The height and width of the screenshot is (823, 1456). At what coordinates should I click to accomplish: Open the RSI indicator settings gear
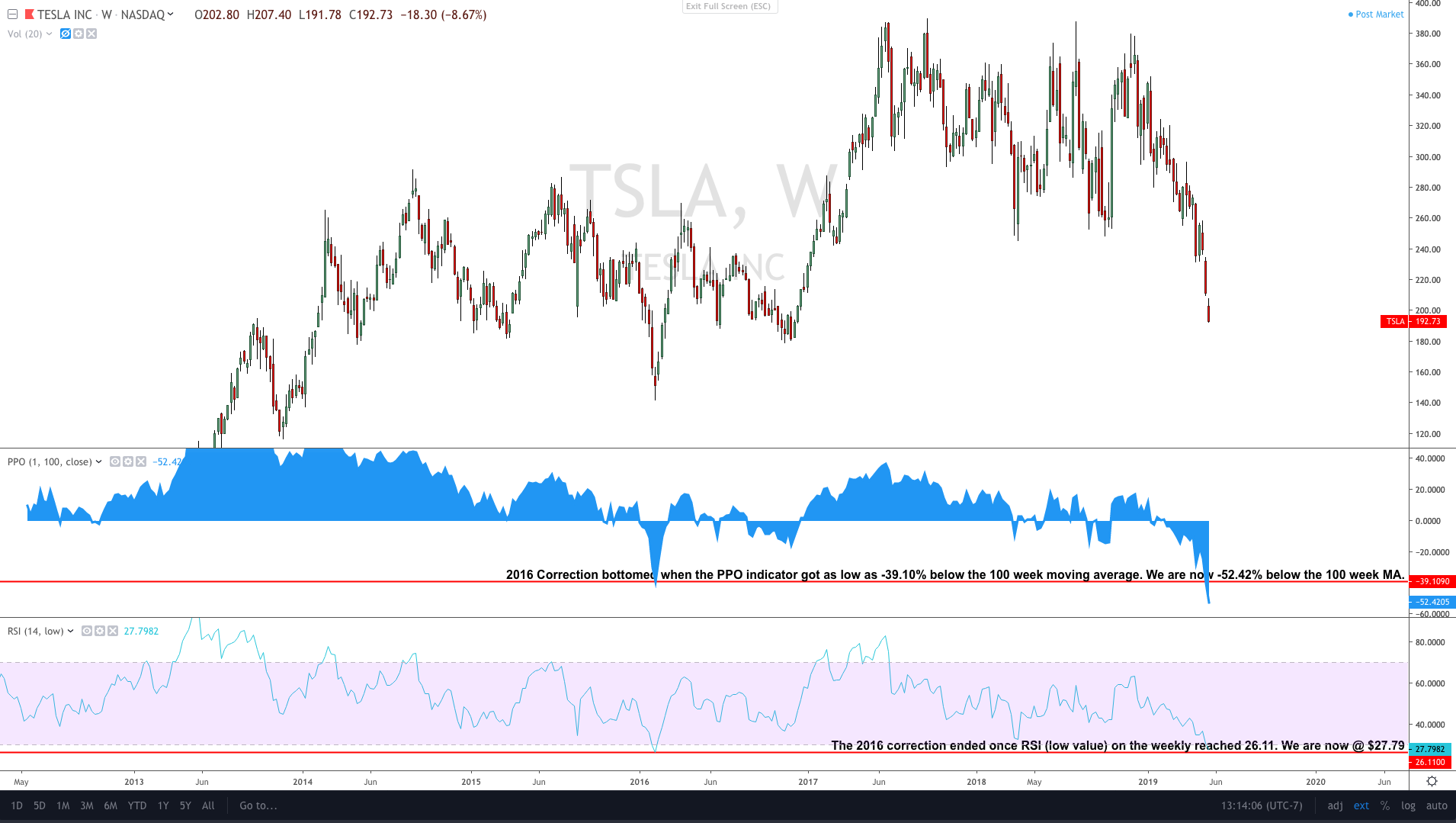coord(100,631)
